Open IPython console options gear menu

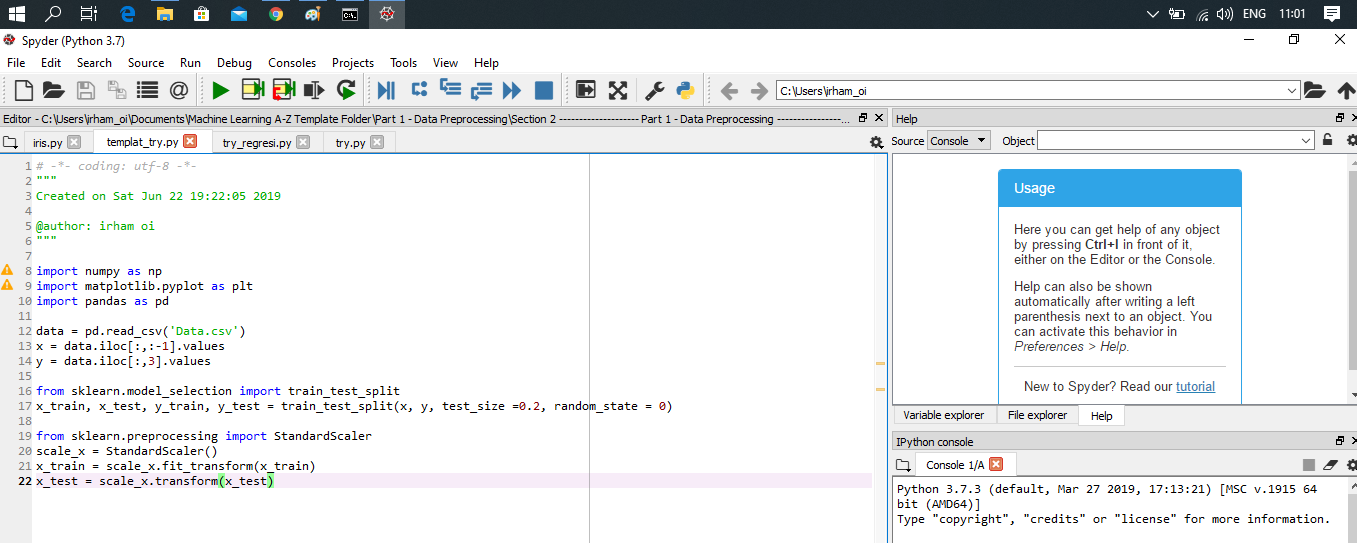coord(1352,465)
